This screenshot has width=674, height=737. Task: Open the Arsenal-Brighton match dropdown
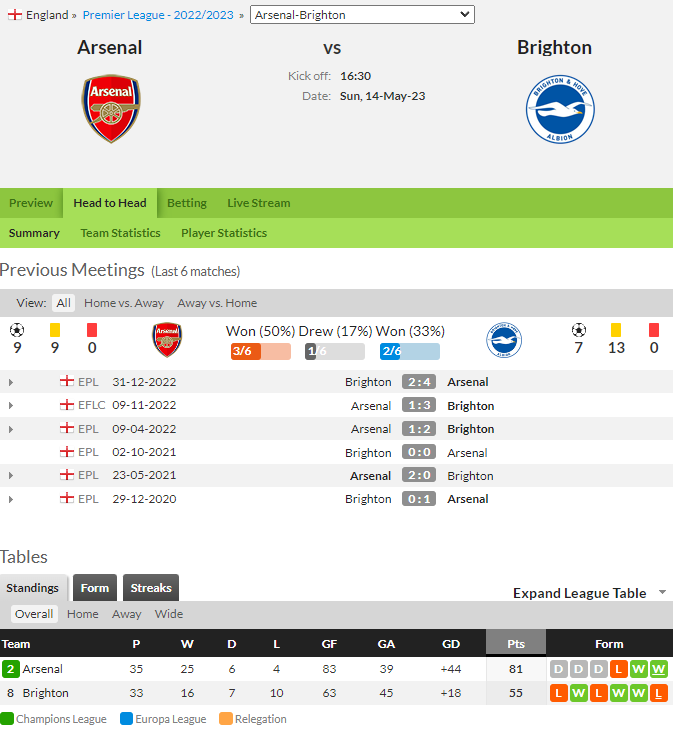[x=362, y=15]
